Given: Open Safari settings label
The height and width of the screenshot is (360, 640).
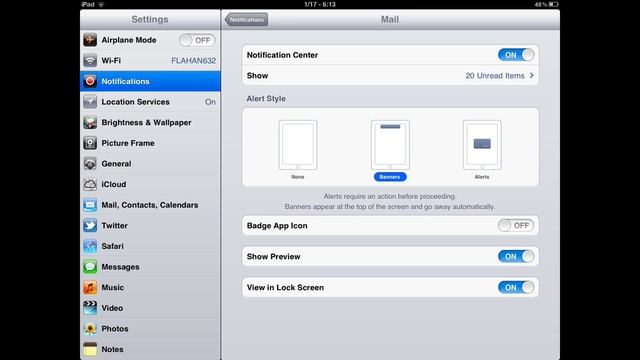Looking at the screenshot, I should coord(112,246).
